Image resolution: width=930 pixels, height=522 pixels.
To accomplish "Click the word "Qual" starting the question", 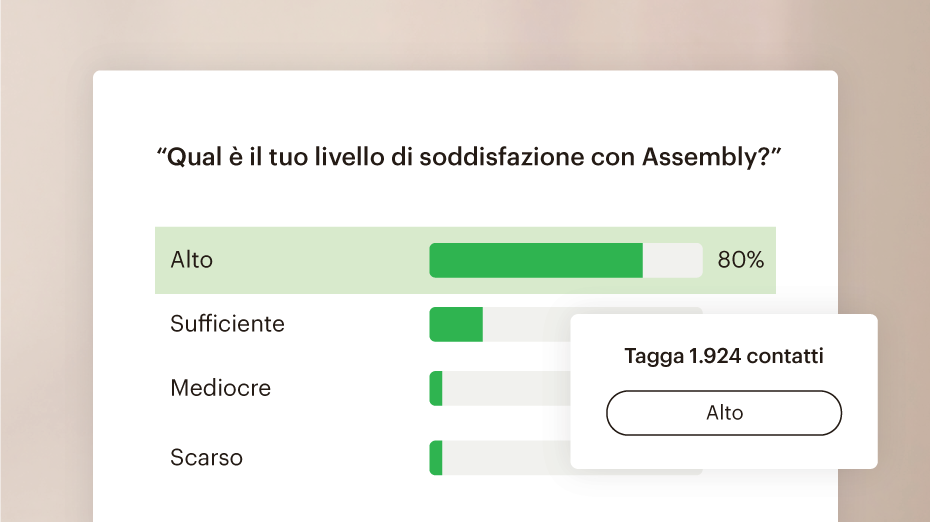I will (x=189, y=158).
